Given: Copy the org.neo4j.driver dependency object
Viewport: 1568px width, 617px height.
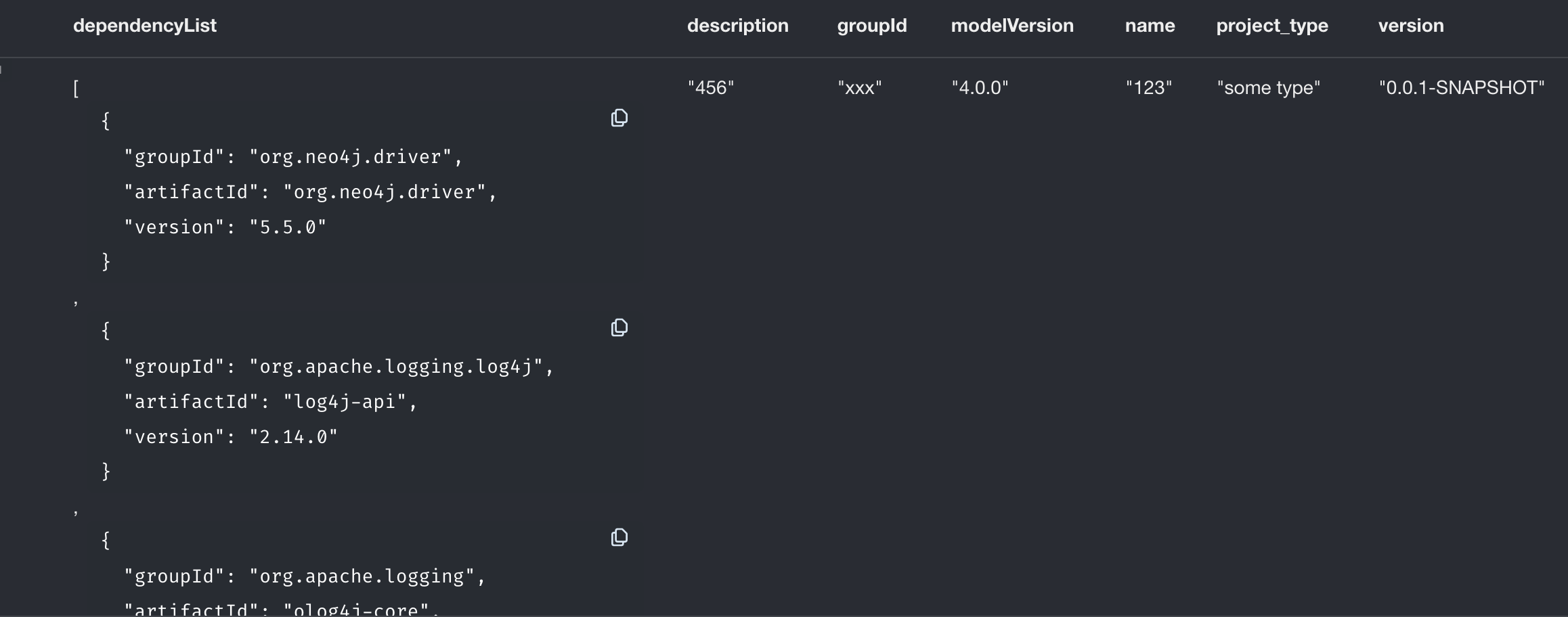Looking at the screenshot, I should pyautogui.click(x=619, y=118).
